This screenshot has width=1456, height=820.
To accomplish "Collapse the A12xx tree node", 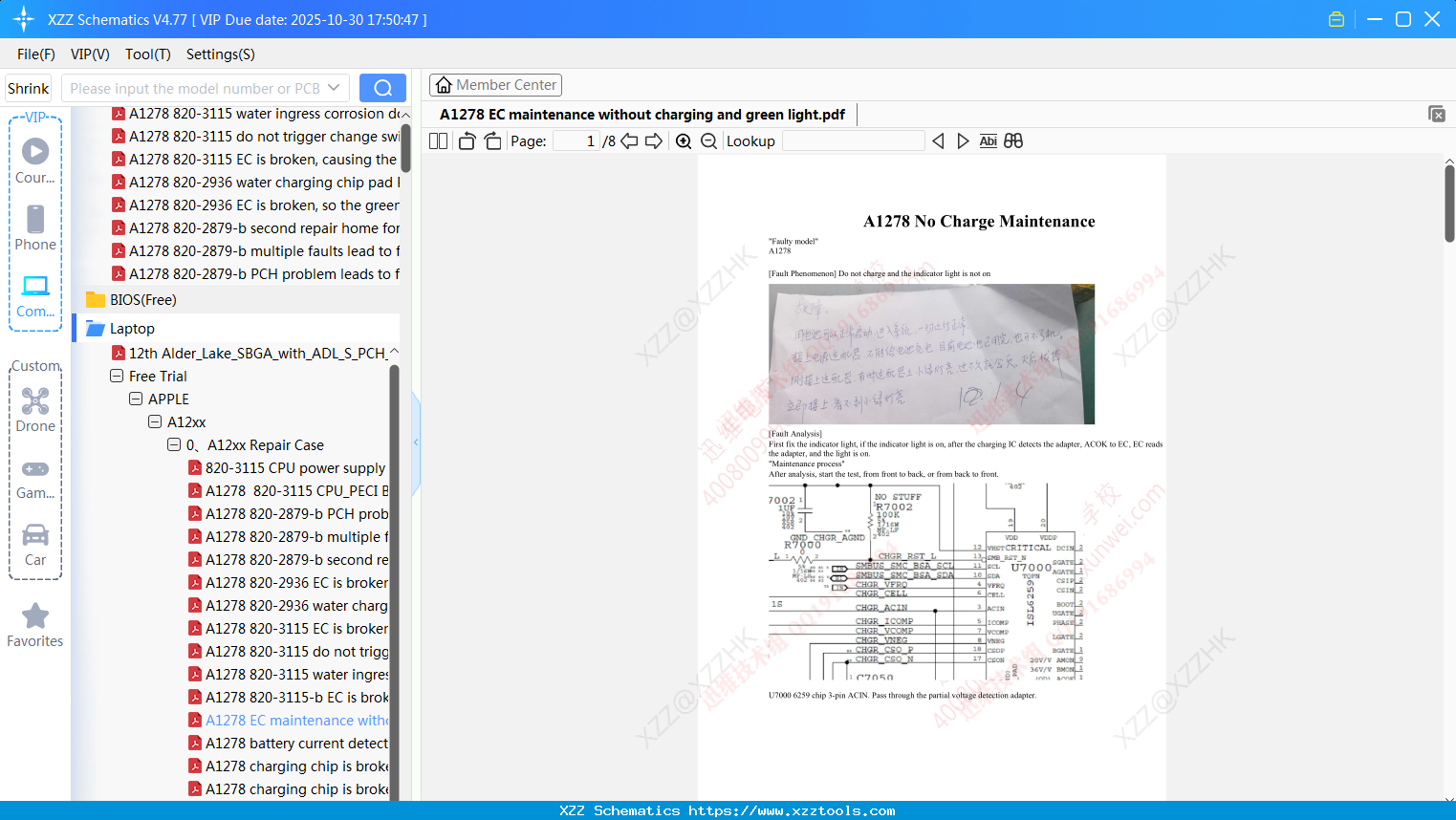I will click(155, 422).
